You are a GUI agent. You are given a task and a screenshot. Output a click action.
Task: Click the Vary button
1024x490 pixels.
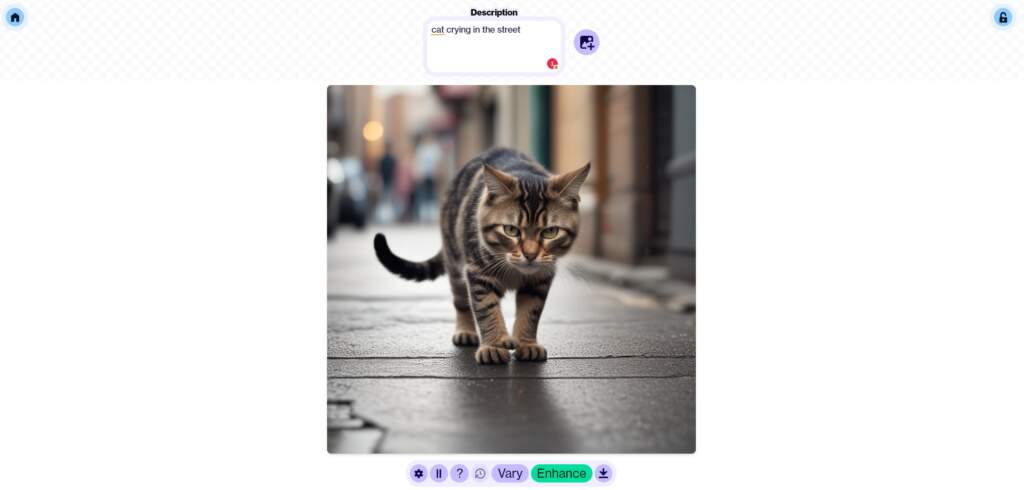tap(510, 473)
